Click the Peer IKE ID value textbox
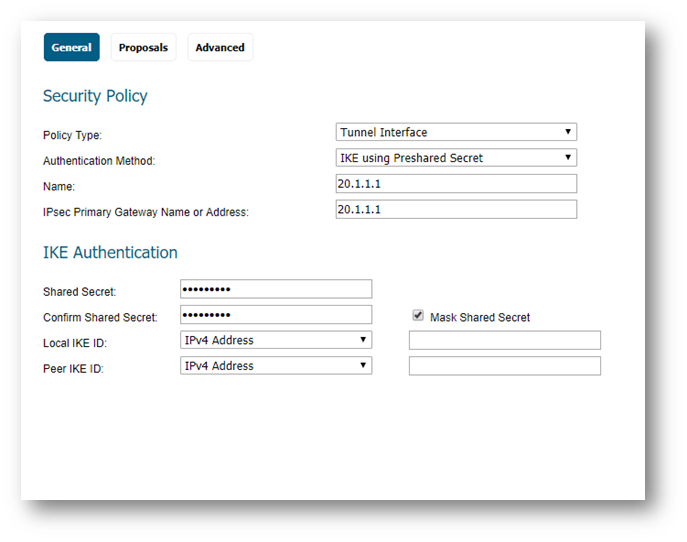 pos(504,366)
